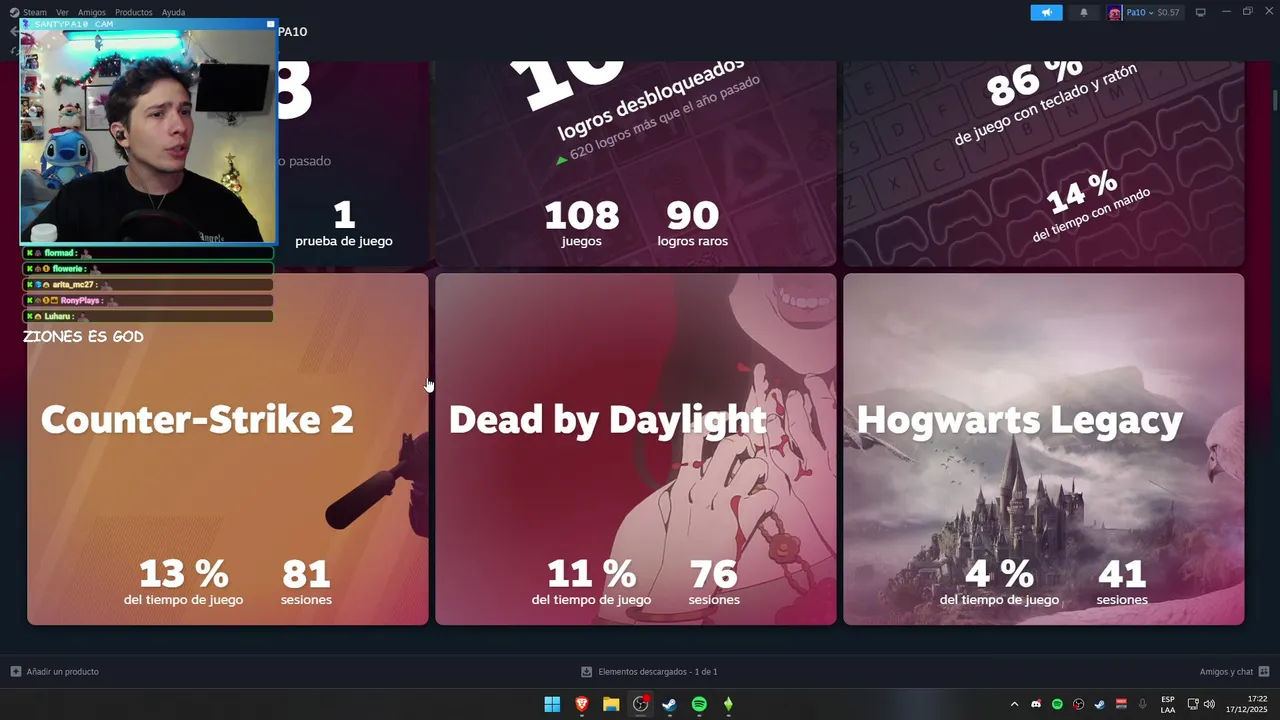Click the network tray icon
1280x720 pixels.
pyautogui.click(x=1193, y=704)
